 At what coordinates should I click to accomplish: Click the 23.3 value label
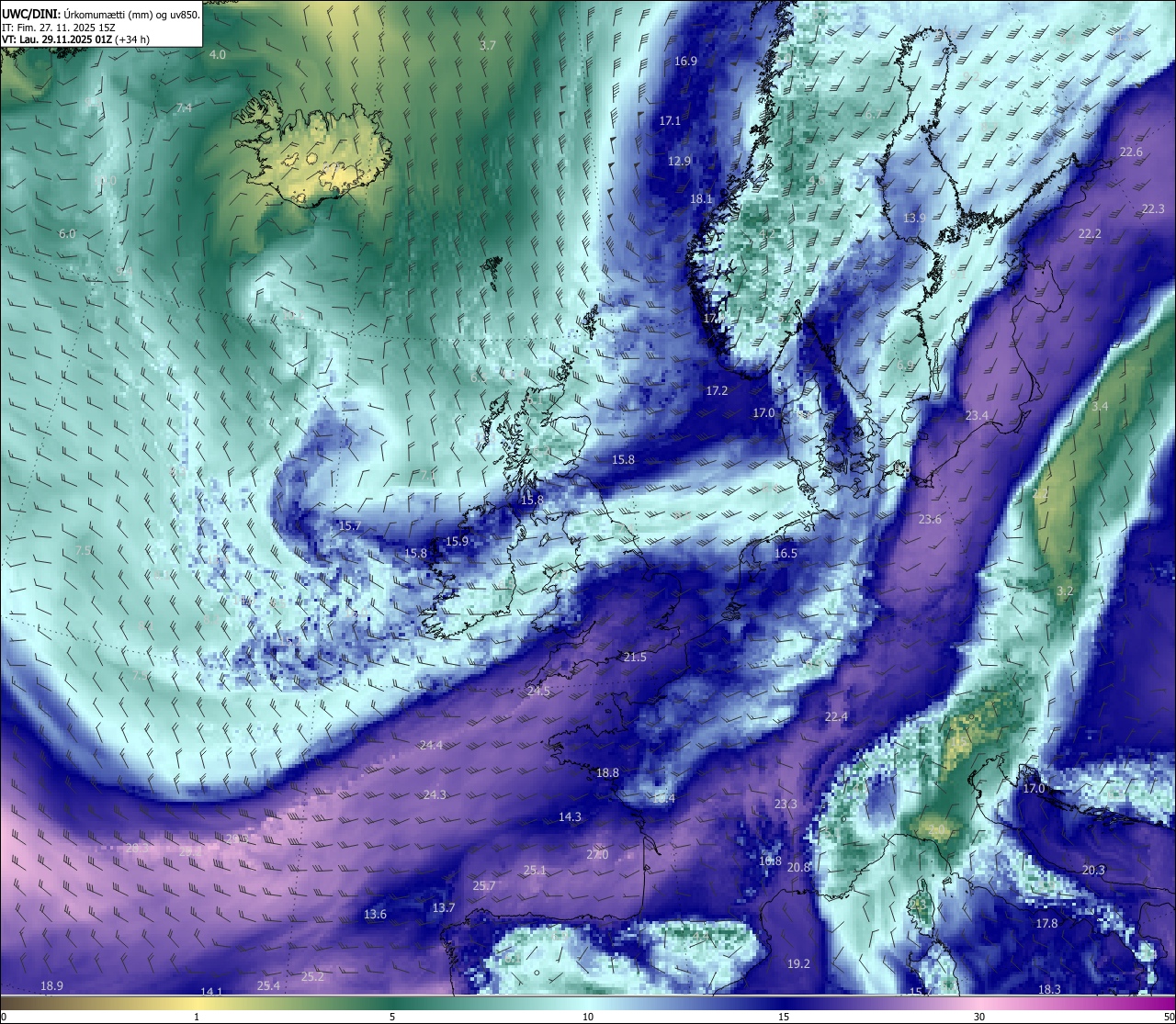coord(786,804)
